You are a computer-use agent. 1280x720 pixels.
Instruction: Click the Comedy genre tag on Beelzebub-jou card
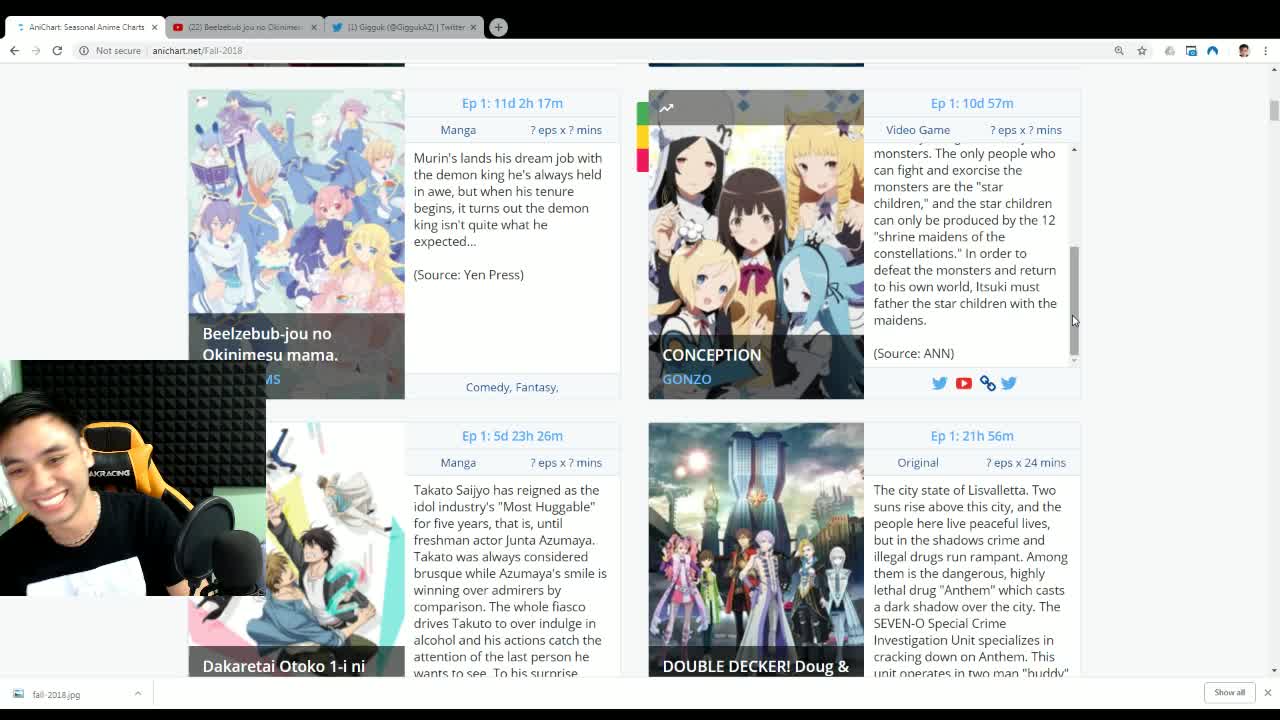(487, 387)
